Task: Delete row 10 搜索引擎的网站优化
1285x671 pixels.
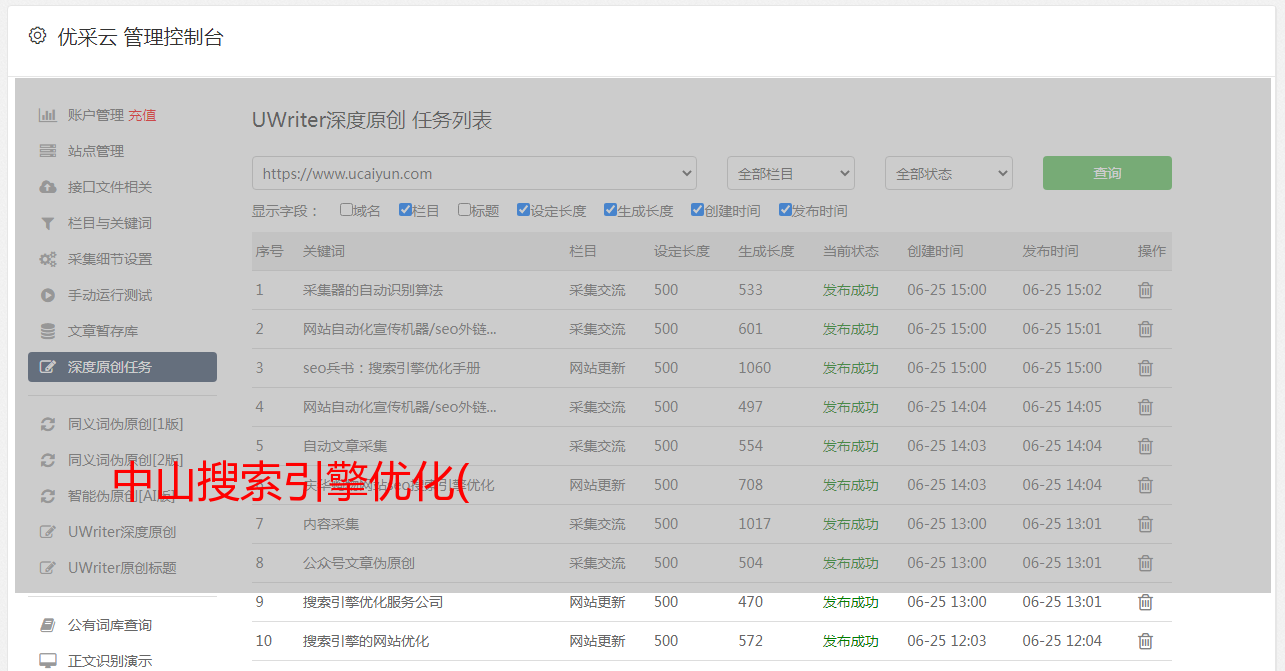Action: 1146,641
